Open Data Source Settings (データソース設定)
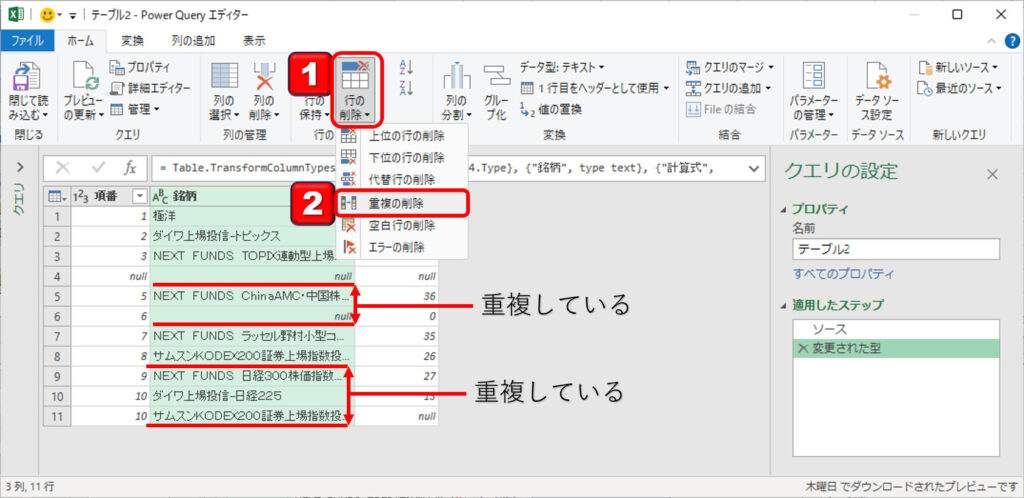Viewport: 1024px width, 498px height. pyautogui.click(x=877, y=91)
